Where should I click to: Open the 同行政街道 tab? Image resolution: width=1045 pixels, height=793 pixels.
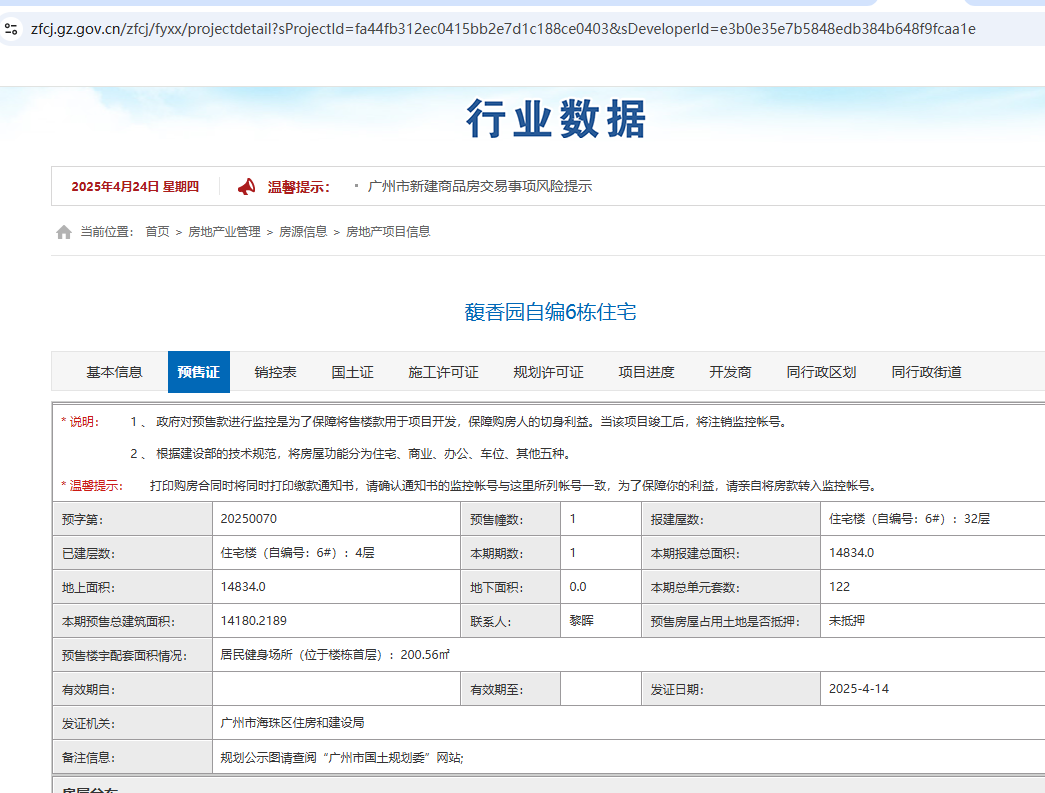926,372
